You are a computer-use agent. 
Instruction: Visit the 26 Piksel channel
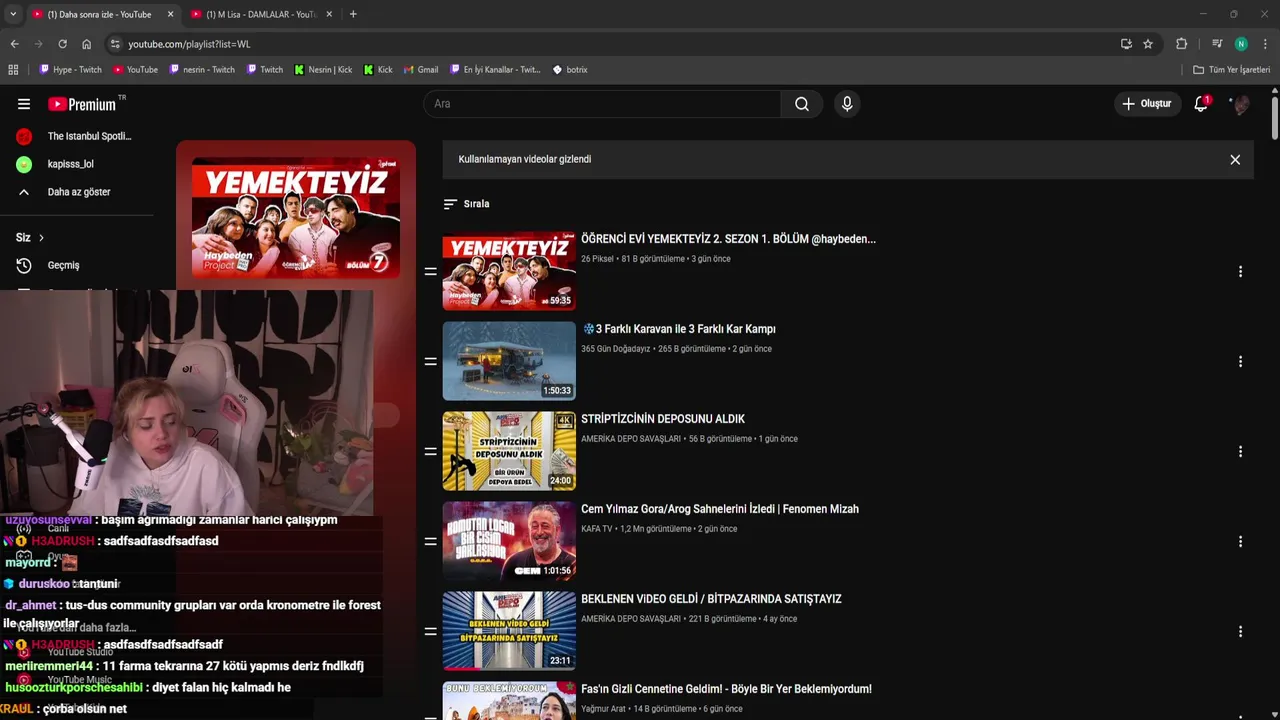click(597, 259)
